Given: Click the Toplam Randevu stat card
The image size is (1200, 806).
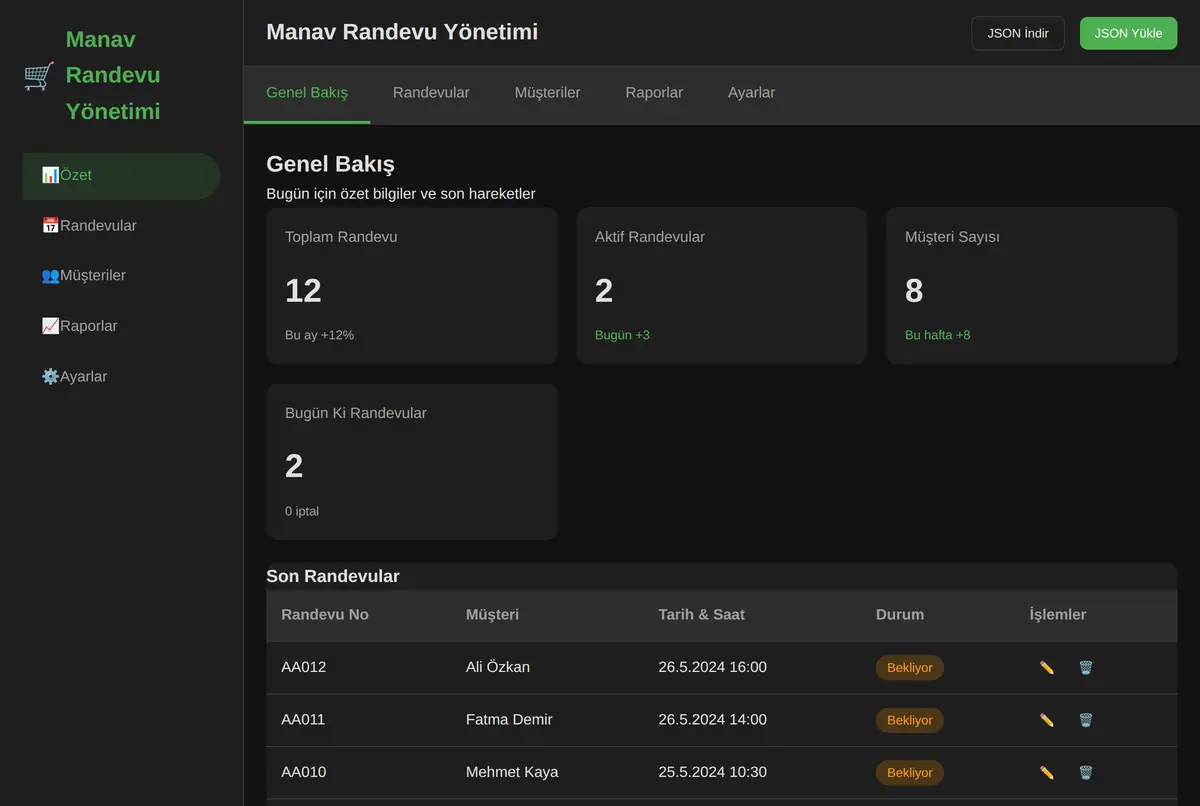Looking at the screenshot, I should [412, 286].
